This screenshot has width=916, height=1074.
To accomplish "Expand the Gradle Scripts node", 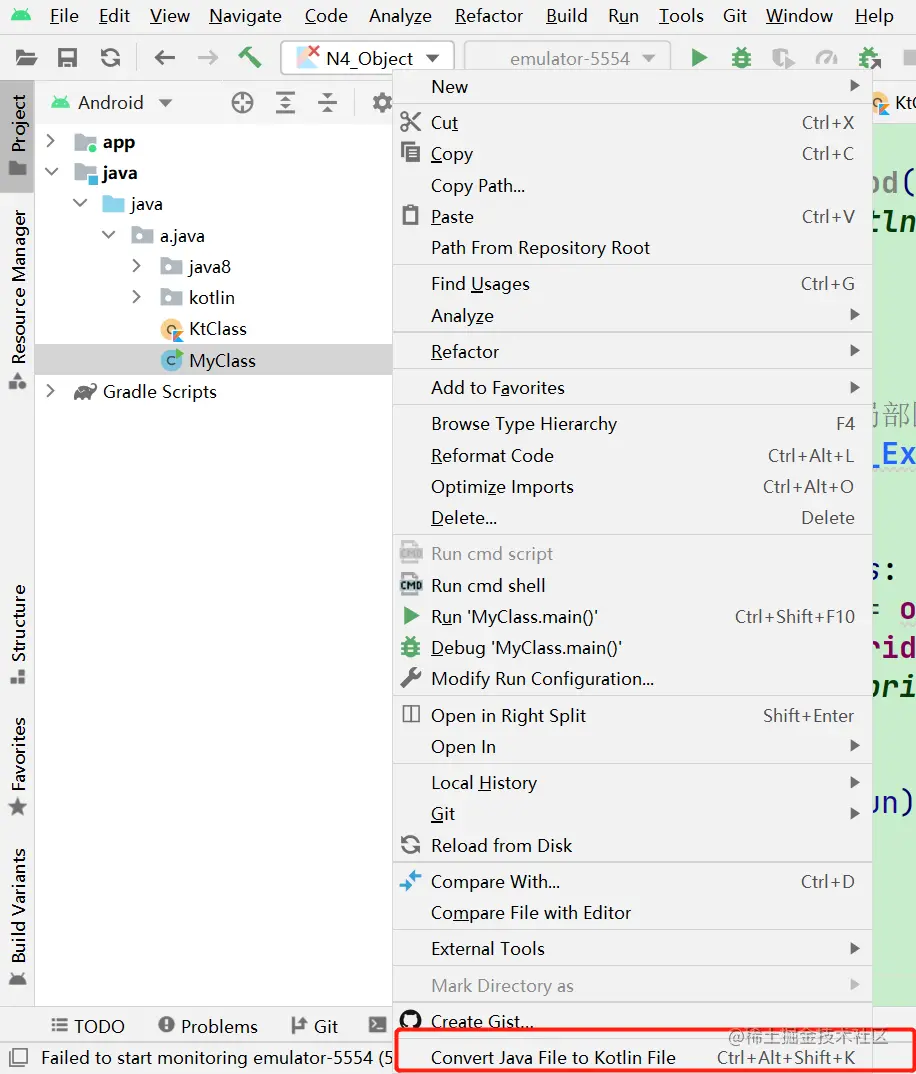I will [x=50, y=390].
